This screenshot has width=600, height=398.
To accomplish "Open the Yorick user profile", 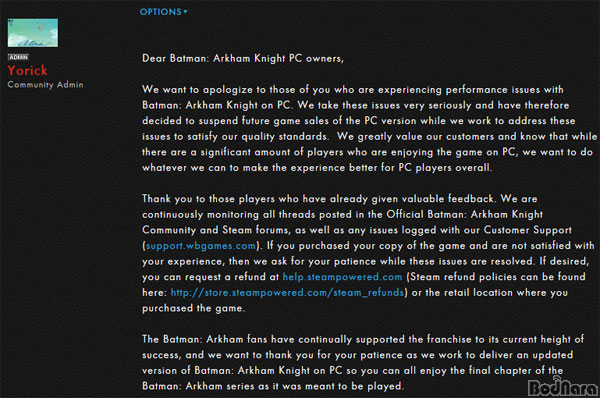I will pos(28,70).
